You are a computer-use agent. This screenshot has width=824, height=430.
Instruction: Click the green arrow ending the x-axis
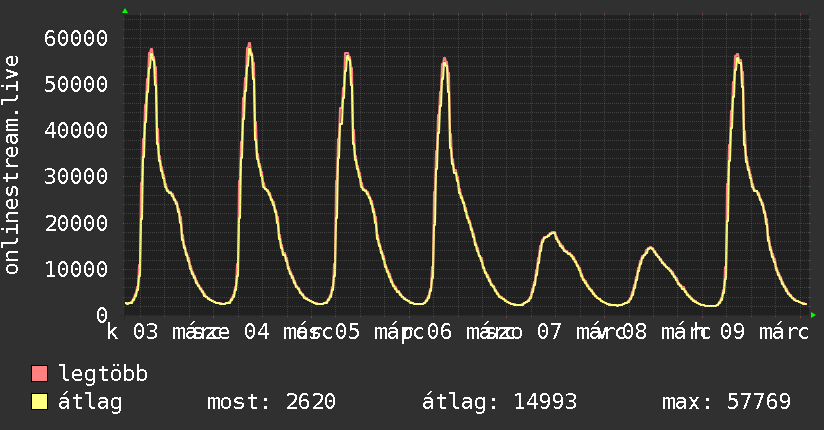(813, 315)
